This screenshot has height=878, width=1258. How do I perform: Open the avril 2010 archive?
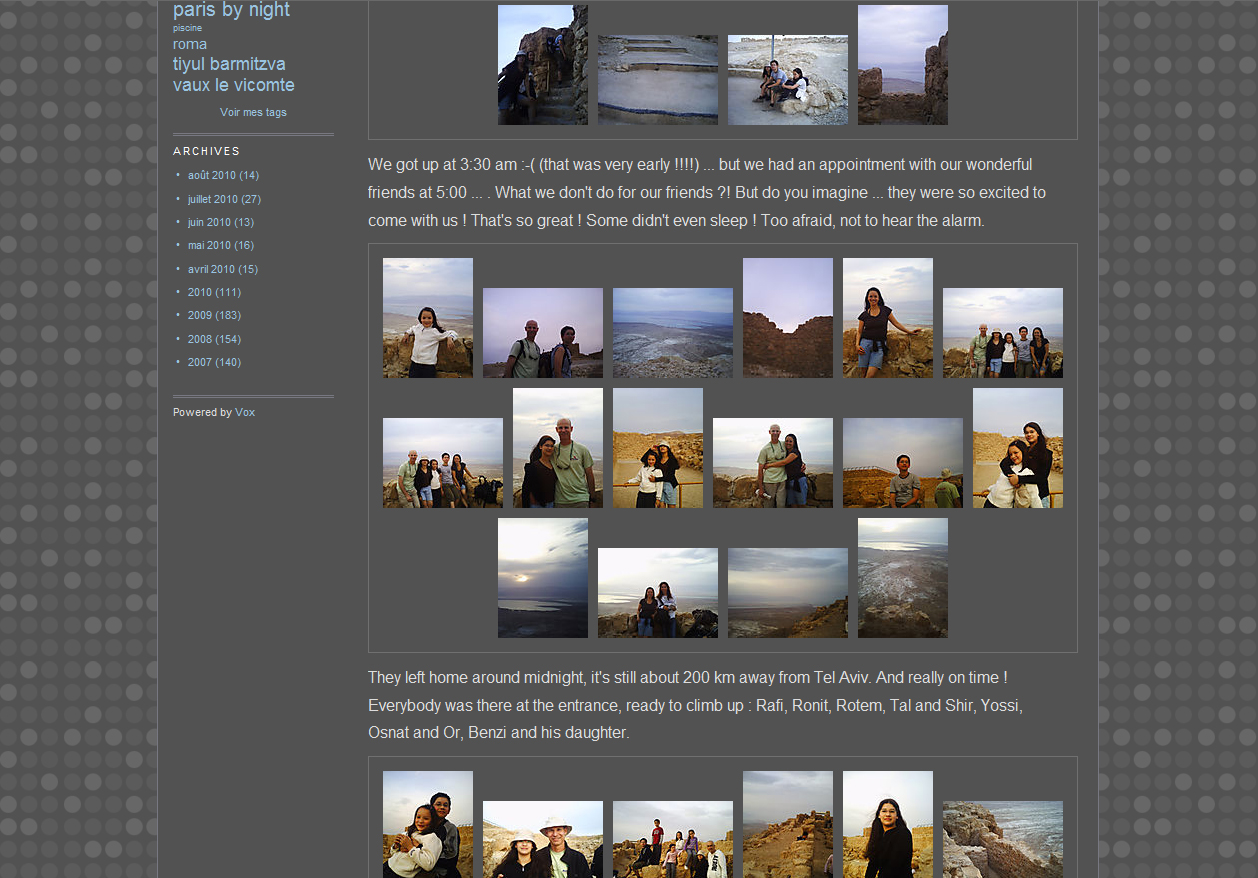pos(211,269)
